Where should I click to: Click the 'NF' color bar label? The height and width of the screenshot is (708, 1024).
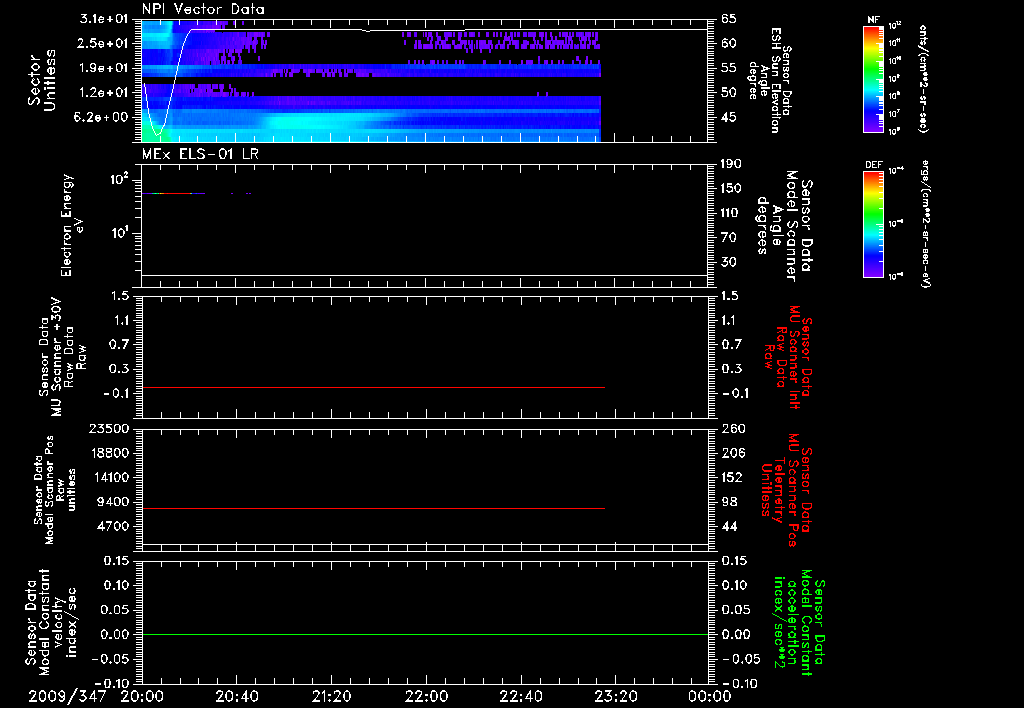point(874,20)
